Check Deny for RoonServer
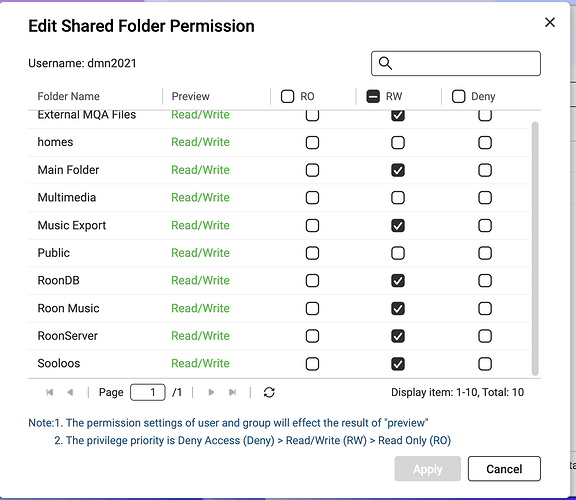Viewport: 576px width, 500px height. [x=485, y=336]
